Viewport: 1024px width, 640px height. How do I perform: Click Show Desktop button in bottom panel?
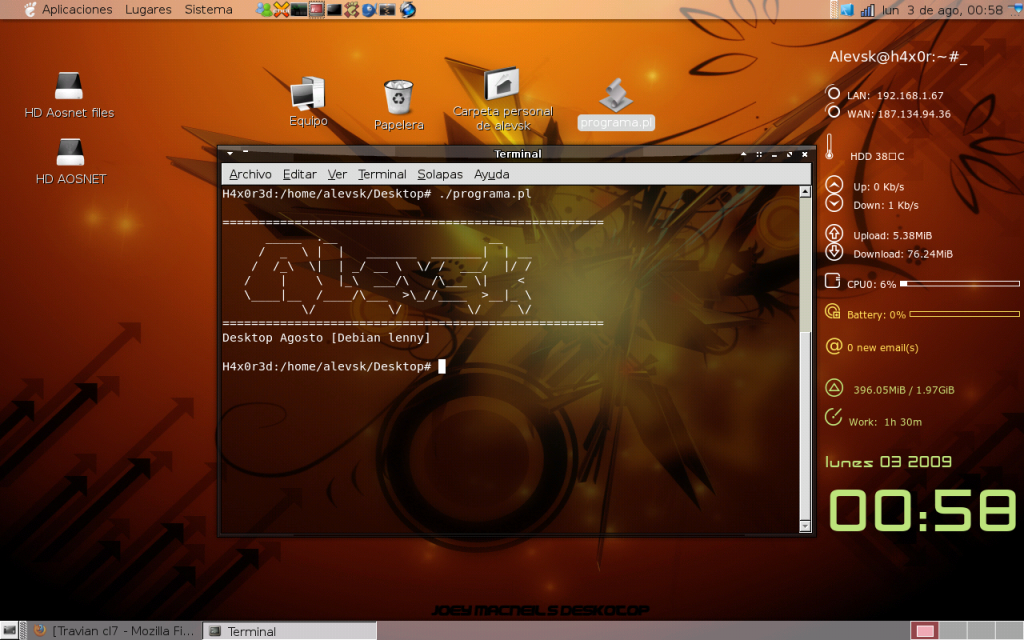10,631
